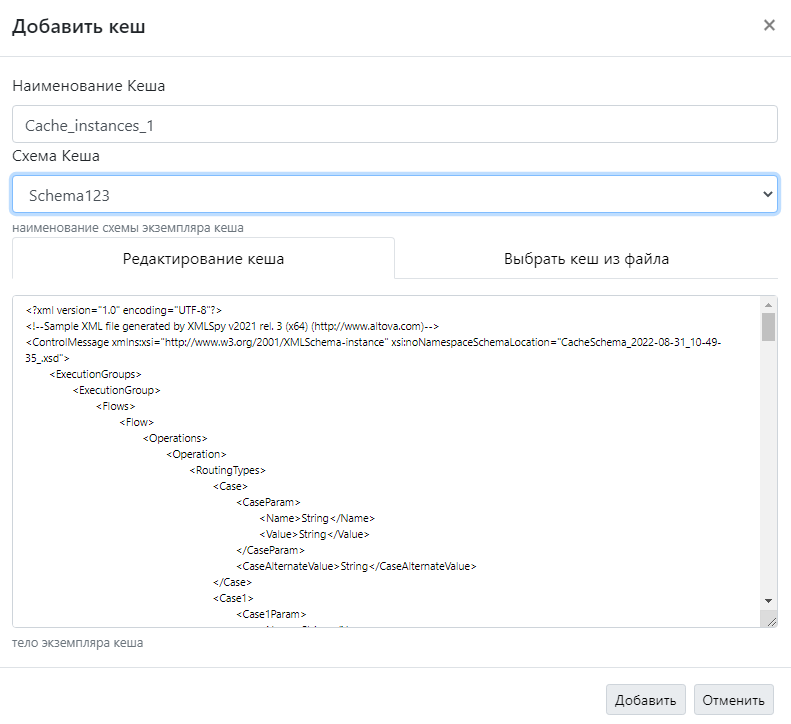The height and width of the screenshot is (724, 791).
Task: Place cursor on the XML declaration line
Action: pyautogui.click(x=124, y=309)
